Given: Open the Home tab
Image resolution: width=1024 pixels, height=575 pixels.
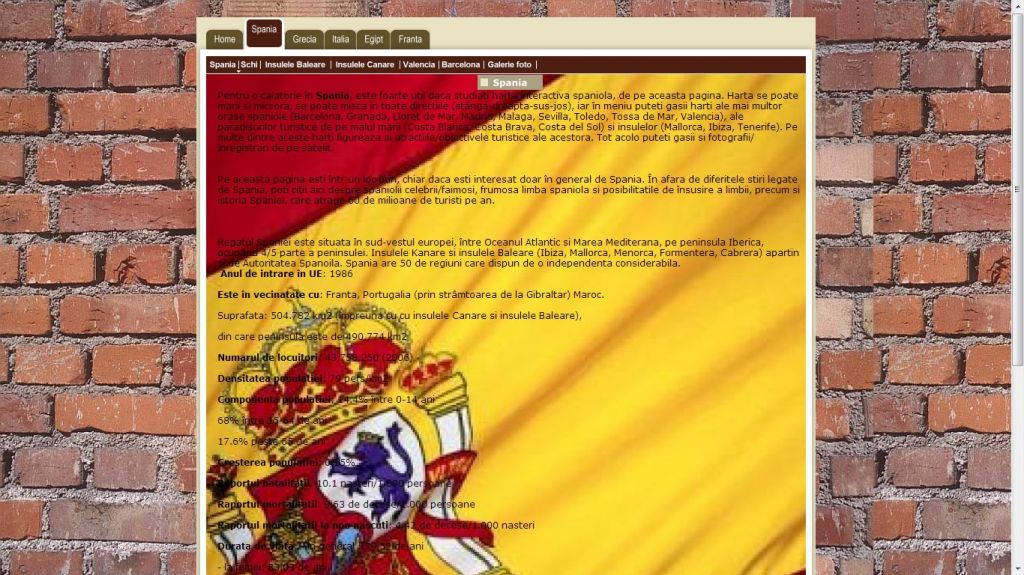Looking at the screenshot, I should click(x=224, y=39).
